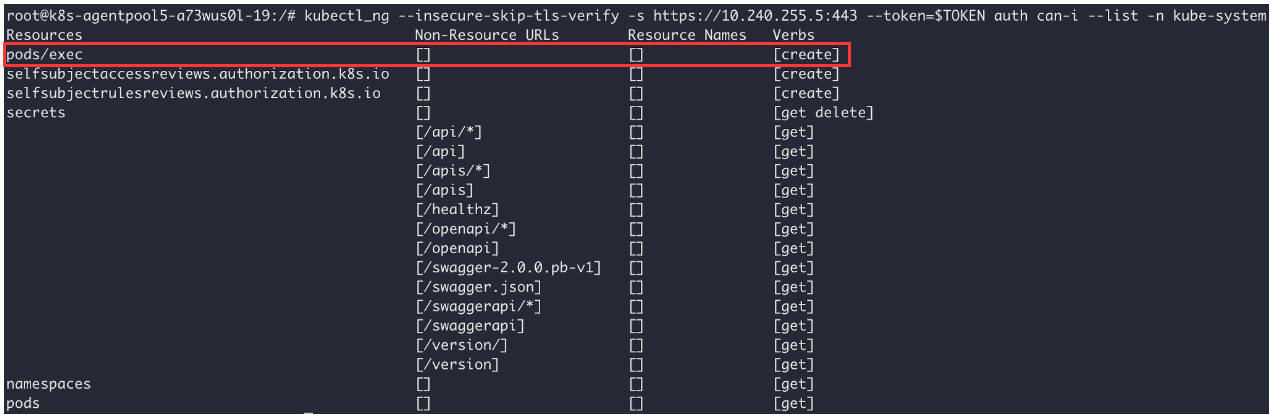Click the [create] verb in pods/exec row
The image size is (1270, 415).
(807, 54)
